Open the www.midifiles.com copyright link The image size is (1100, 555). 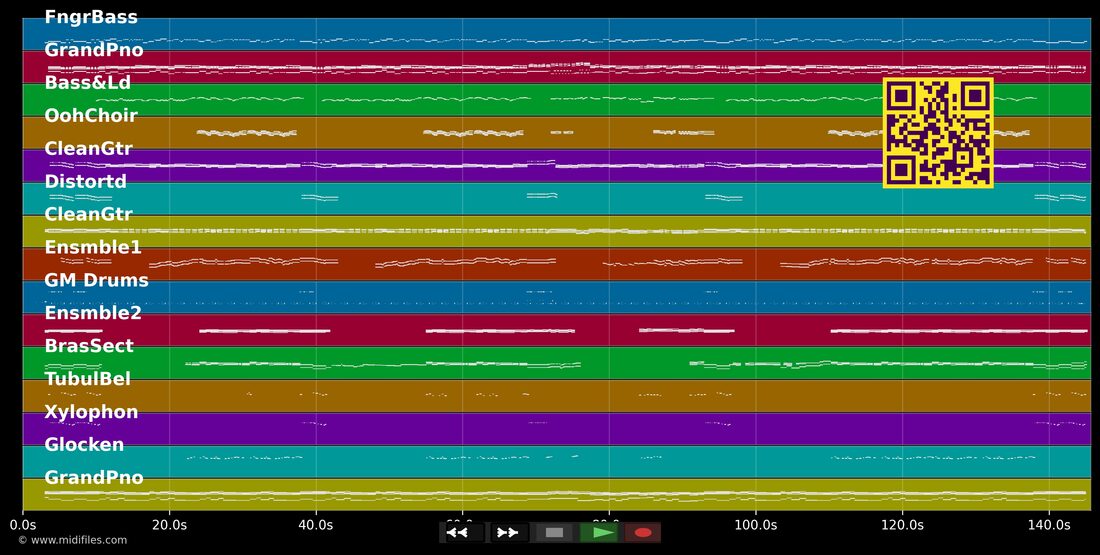[x=72, y=540]
